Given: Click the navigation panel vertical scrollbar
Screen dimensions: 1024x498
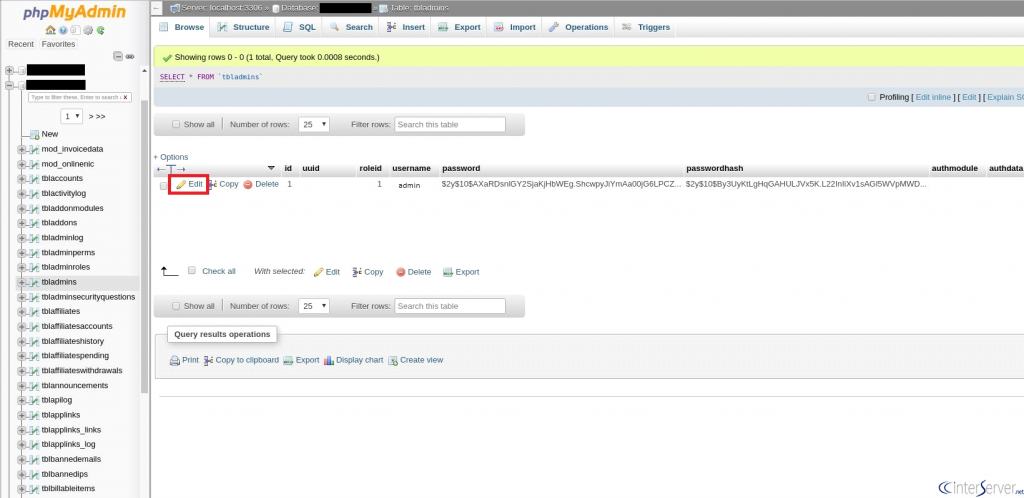Looking at the screenshot, I should point(145,248).
